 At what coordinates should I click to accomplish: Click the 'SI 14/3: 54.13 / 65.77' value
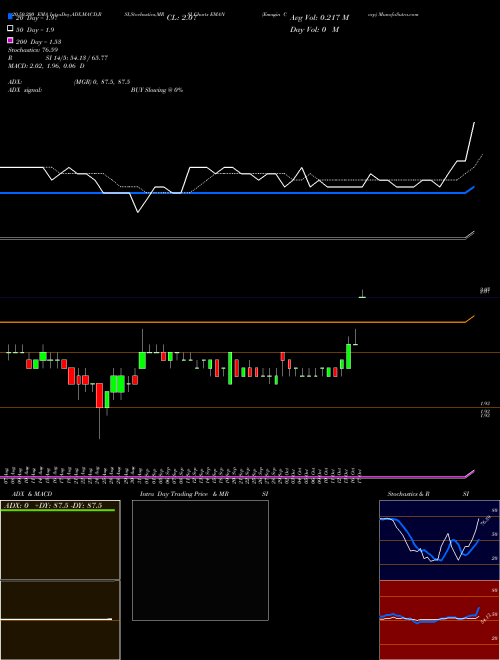pyautogui.click(x=76, y=58)
